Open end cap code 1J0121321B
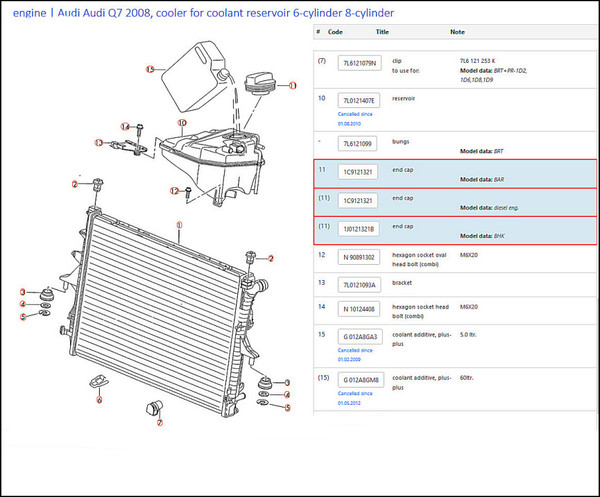Screen dimensions: 600x497 [x=359, y=229]
